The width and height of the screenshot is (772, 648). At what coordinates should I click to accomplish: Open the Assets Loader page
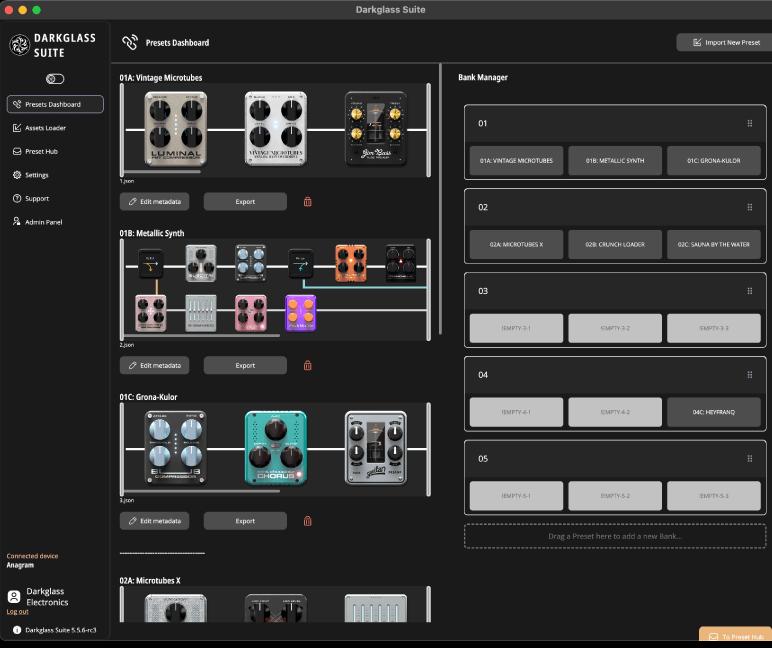point(45,128)
